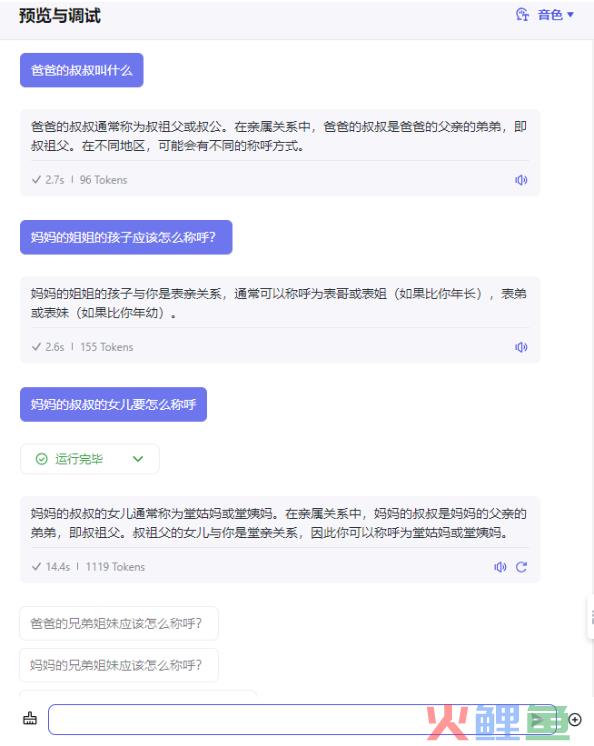Viewport: 594px width, 746px height.
Task: Click user message 妈妈的姐姐的孩子应该怎么称呼
Action: coord(126,237)
